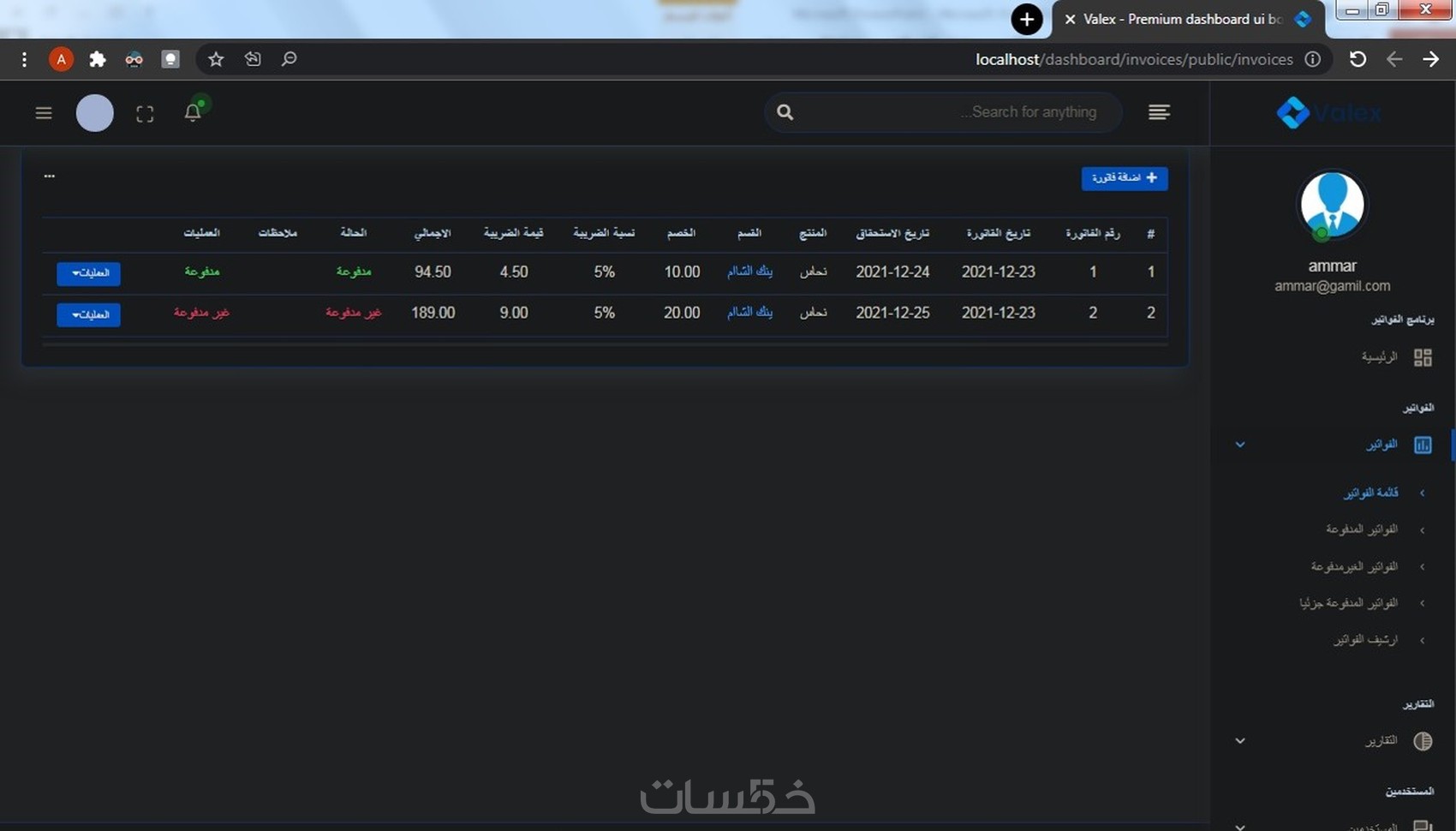1456x831 pixels.
Task: Click the نسبة الضريبة column header
Action: coord(605,233)
